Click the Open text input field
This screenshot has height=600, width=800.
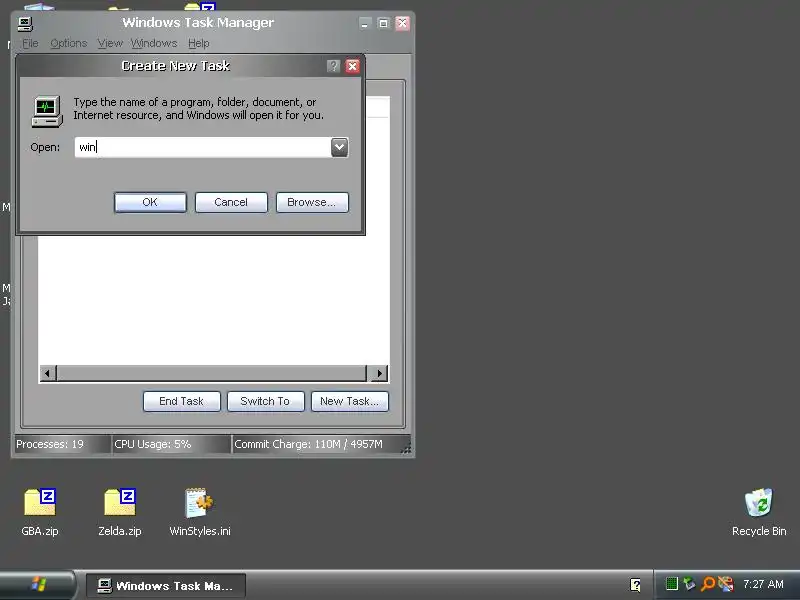tap(203, 147)
